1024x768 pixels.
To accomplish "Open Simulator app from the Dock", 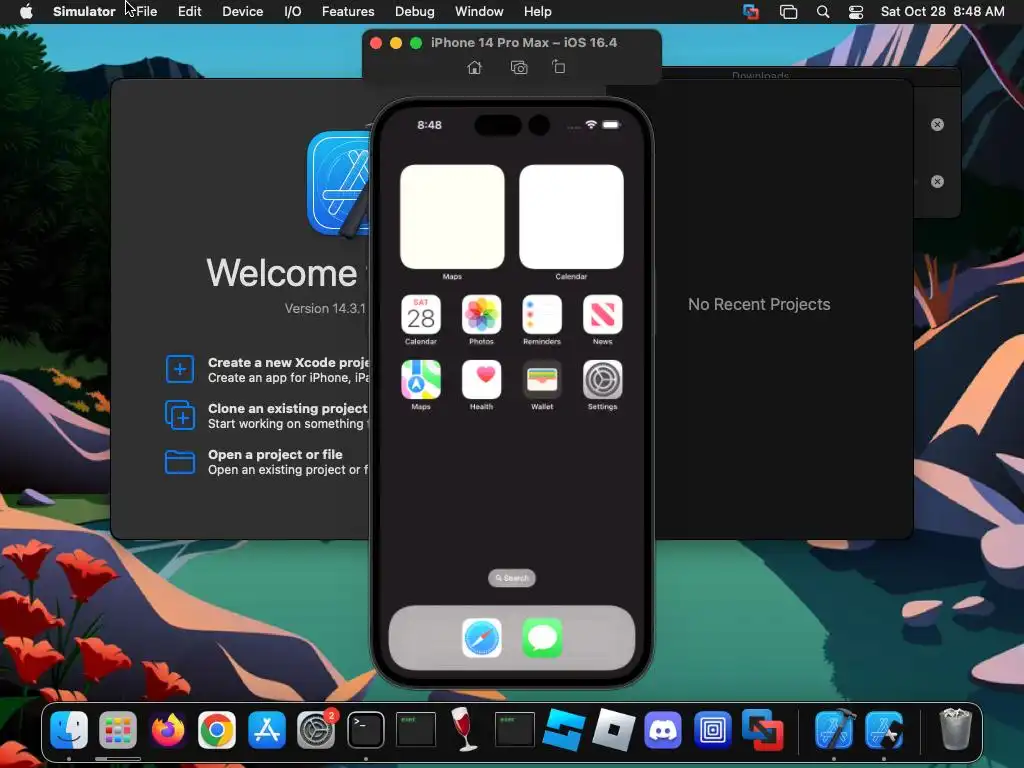I will click(884, 729).
